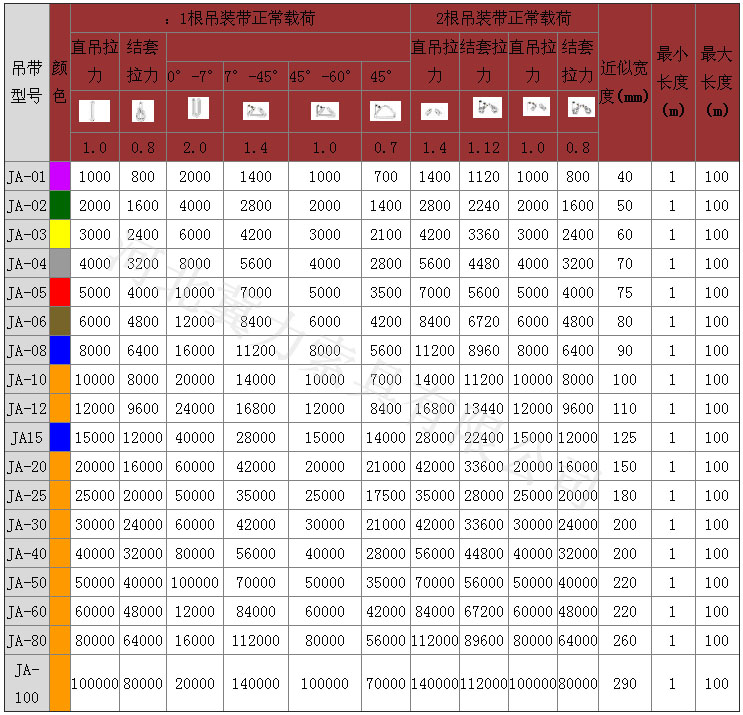Screen dimensions: 743x715
Task: Select the red color swatch for JA-05
Action: pos(59,293)
